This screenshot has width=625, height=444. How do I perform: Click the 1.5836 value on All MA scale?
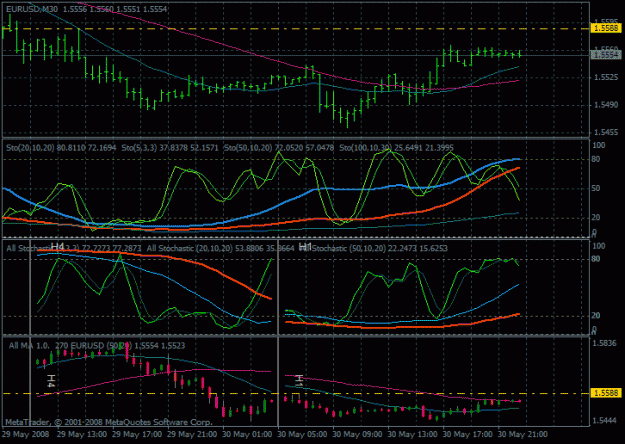606,343
